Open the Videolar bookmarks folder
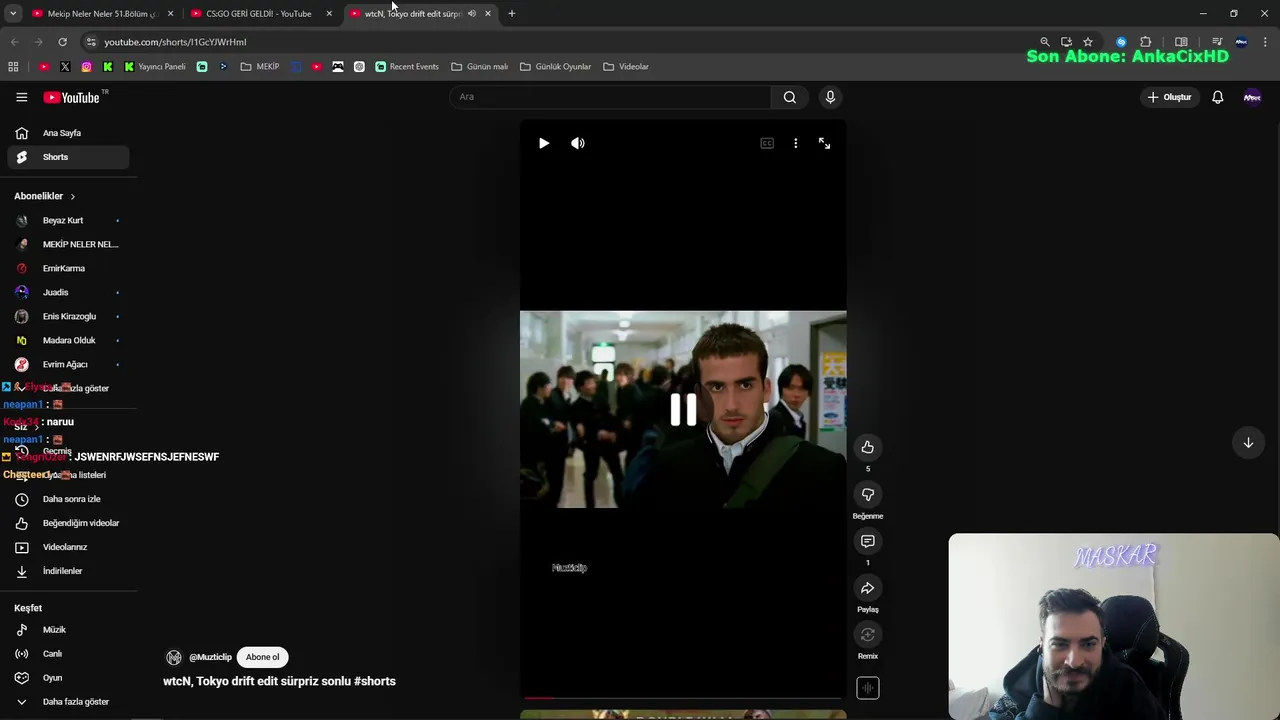The height and width of the screenshot is (720, 1280). (626, 67)
